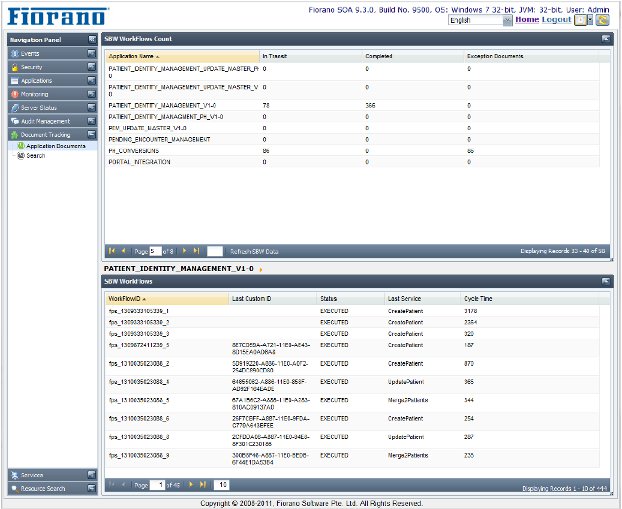622x509 pixels.
Task: Sort by Last Service column
Action: [423, 299]
